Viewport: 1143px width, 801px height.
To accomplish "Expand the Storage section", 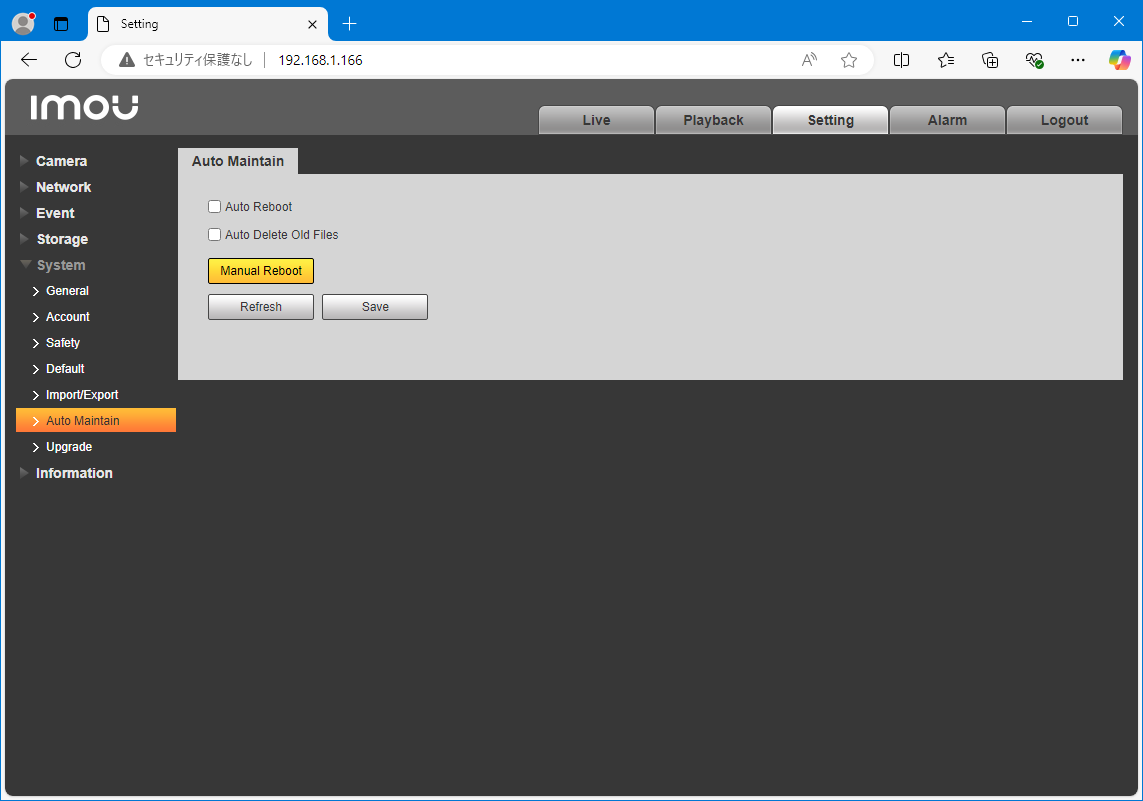I will tap(62, 239).
